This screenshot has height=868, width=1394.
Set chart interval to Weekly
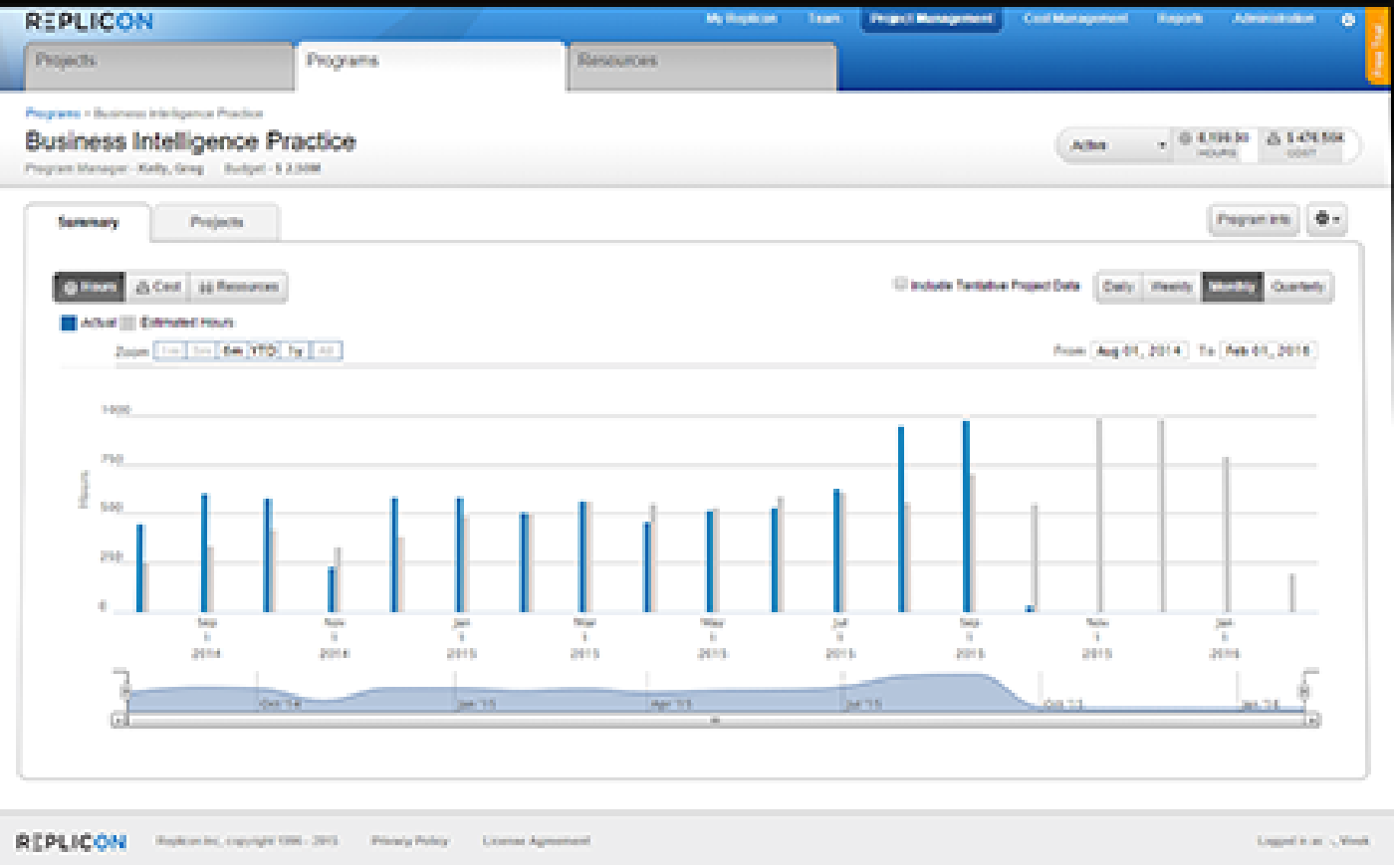tap(1171, 287)
